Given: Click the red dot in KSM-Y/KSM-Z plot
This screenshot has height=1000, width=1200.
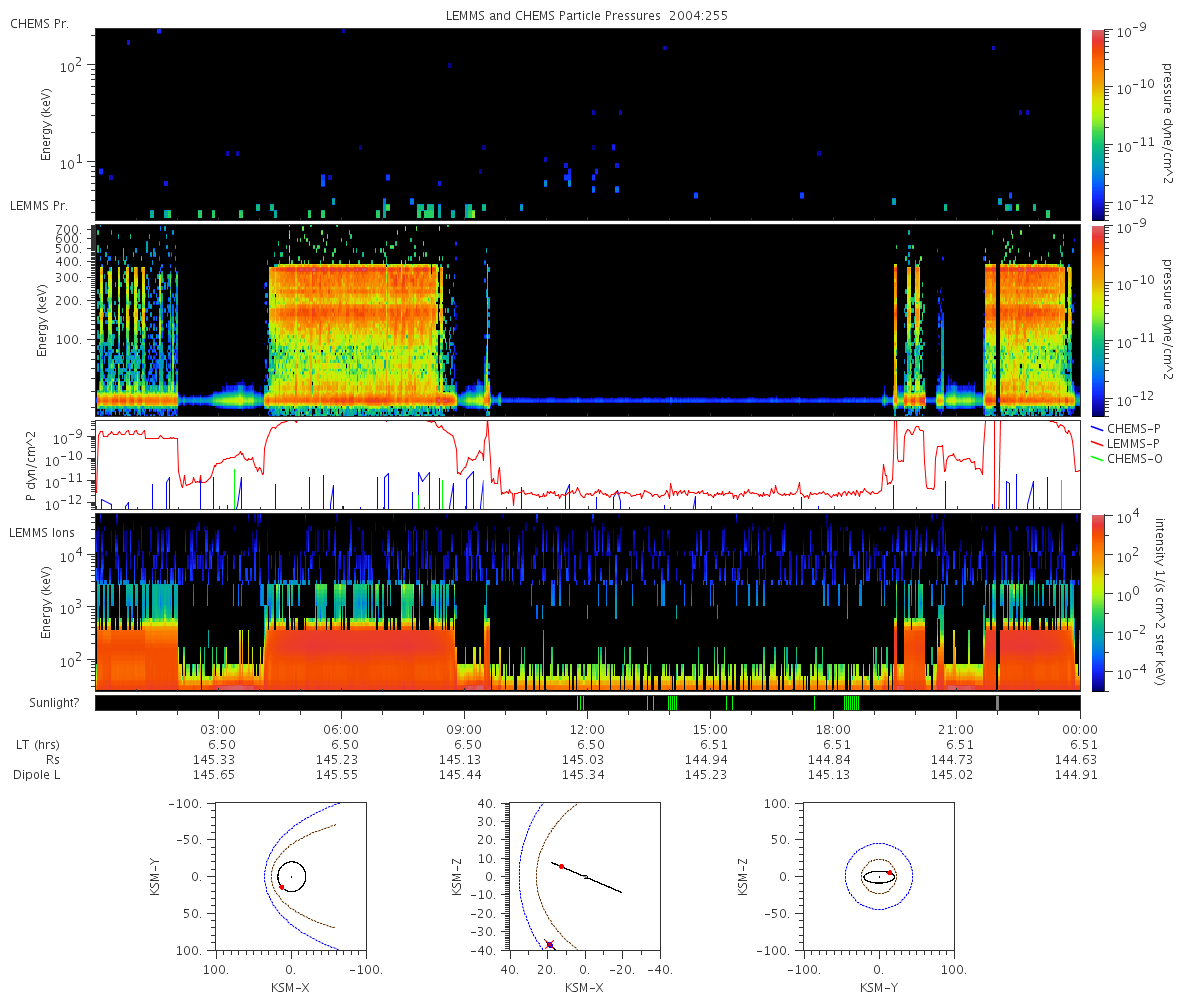Looking at the screenshot, I should click(x=889, y=873).
